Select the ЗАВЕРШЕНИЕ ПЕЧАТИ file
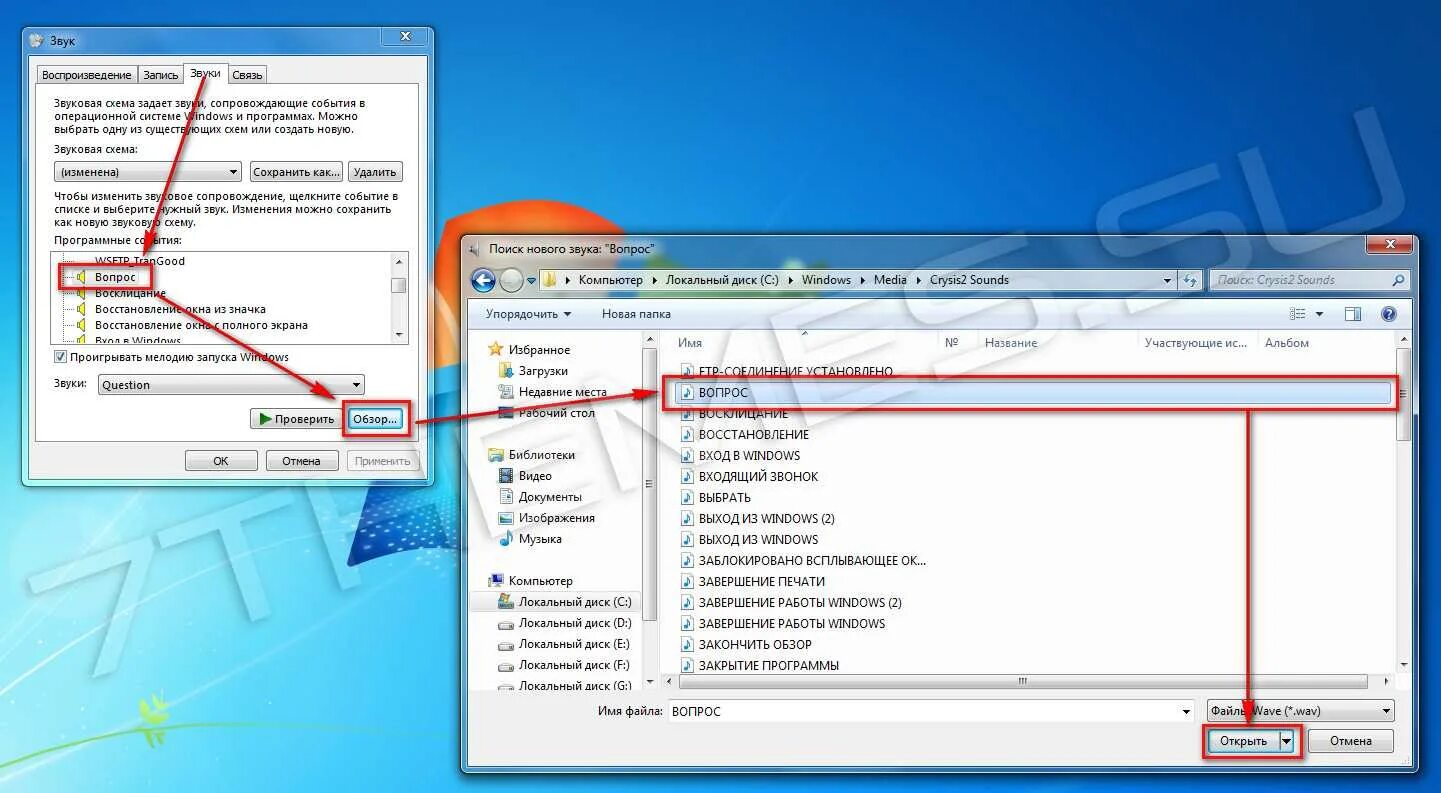This screenshot has height=793, width=1441. [x=762, y=582]
